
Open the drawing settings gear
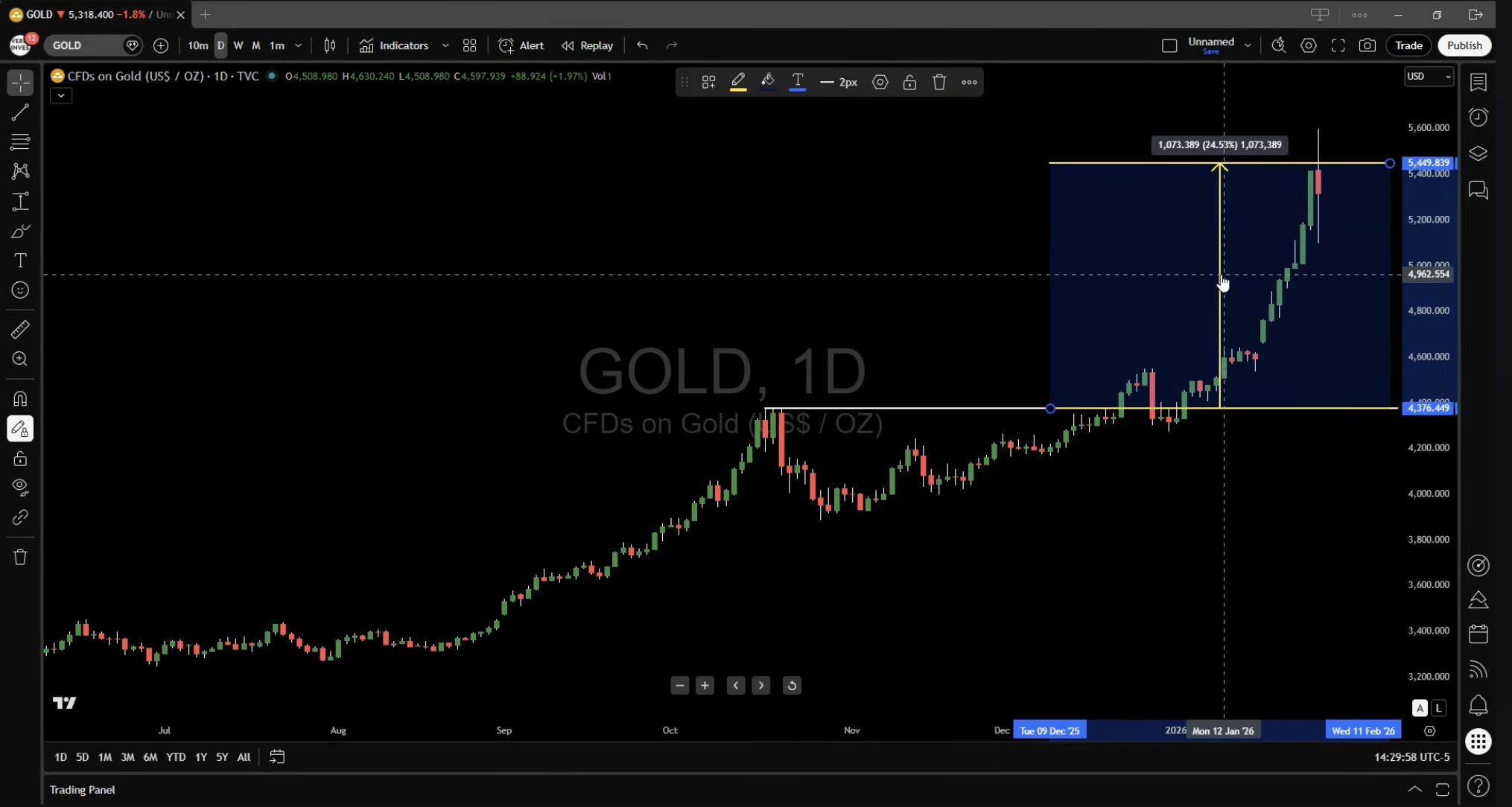pos(880,83)
